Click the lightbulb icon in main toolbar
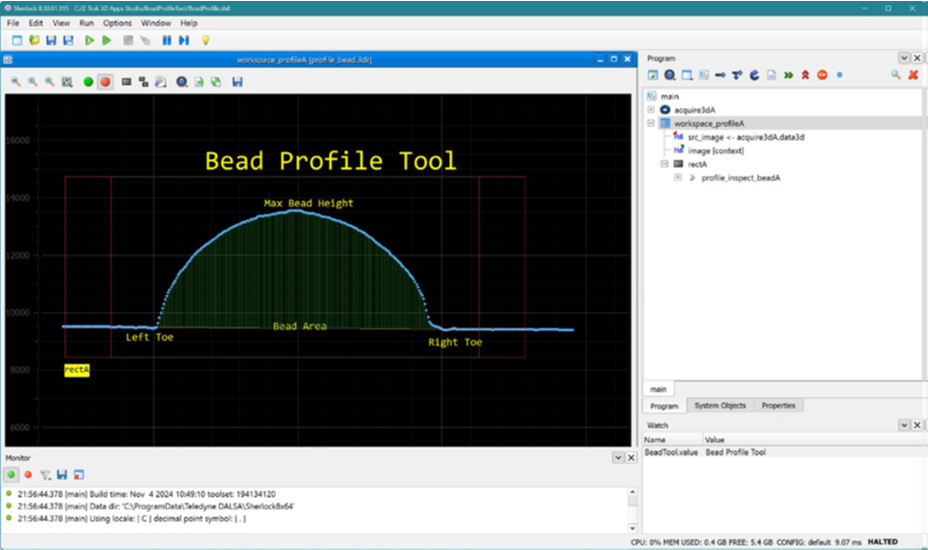The height and width of the screenshot is (550, 928). point(206,40)
